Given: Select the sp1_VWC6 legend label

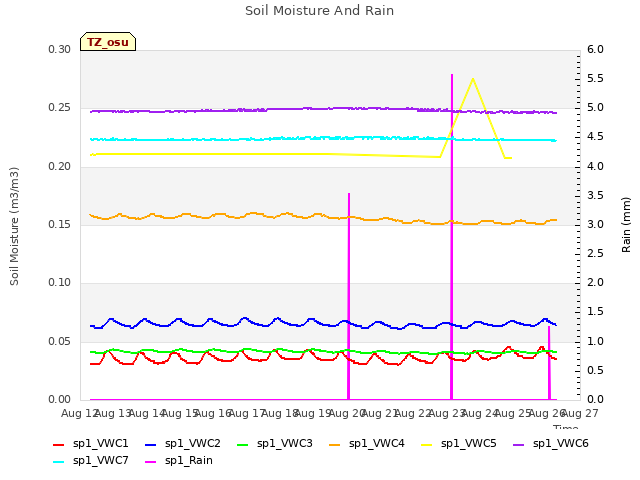Looking at the screenshot, I should coord(560,444).
